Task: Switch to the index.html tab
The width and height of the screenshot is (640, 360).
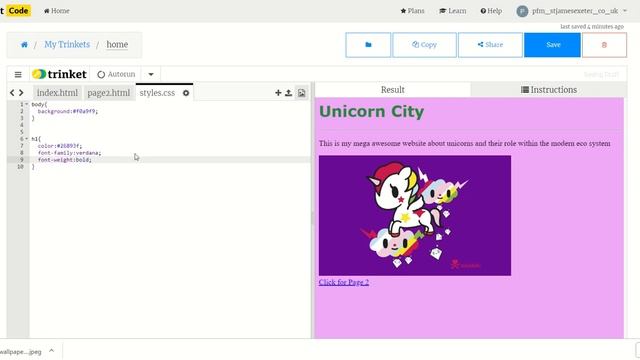Action: (57, 93)
